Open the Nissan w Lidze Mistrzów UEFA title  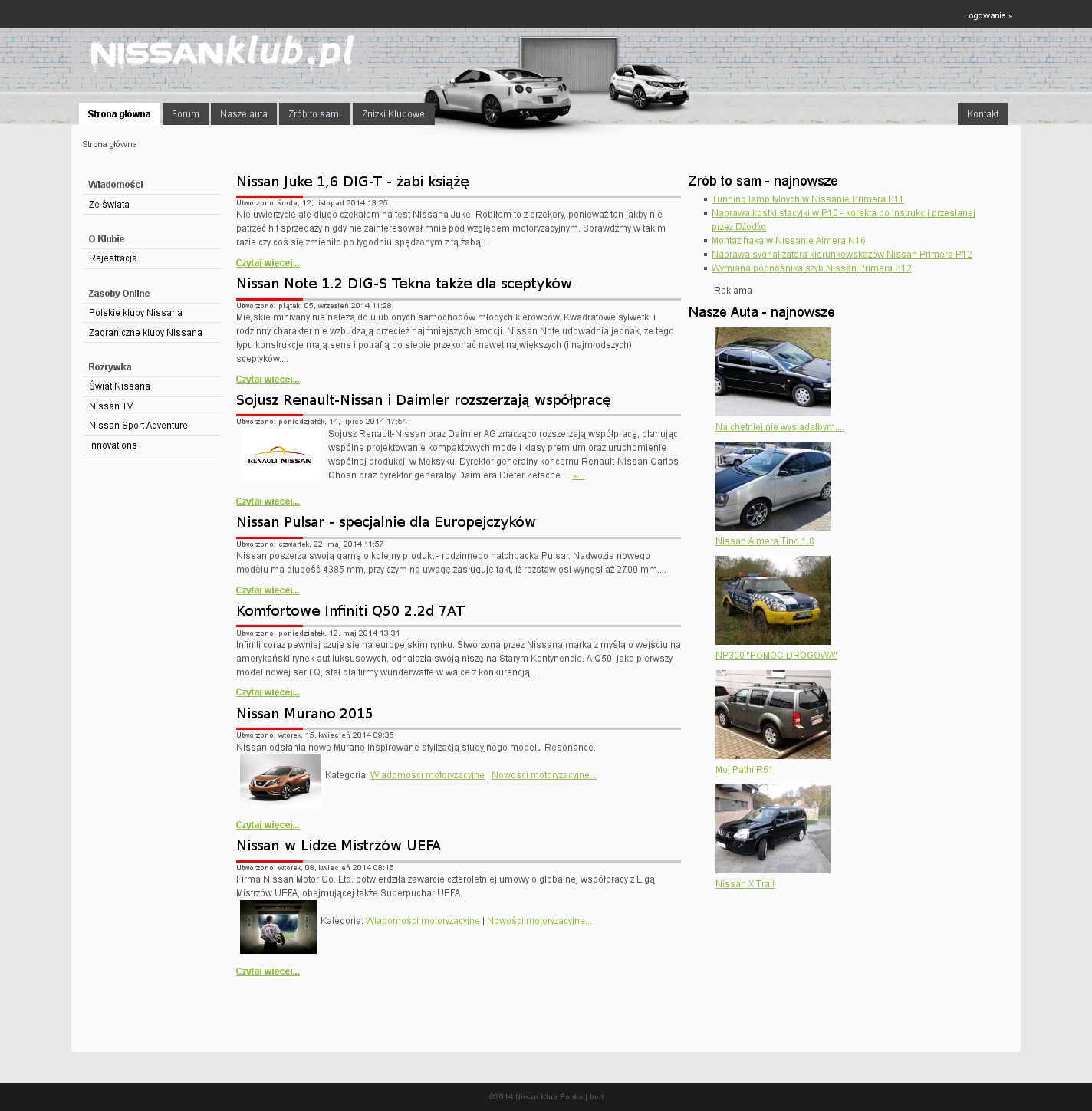tap(338, 846)
